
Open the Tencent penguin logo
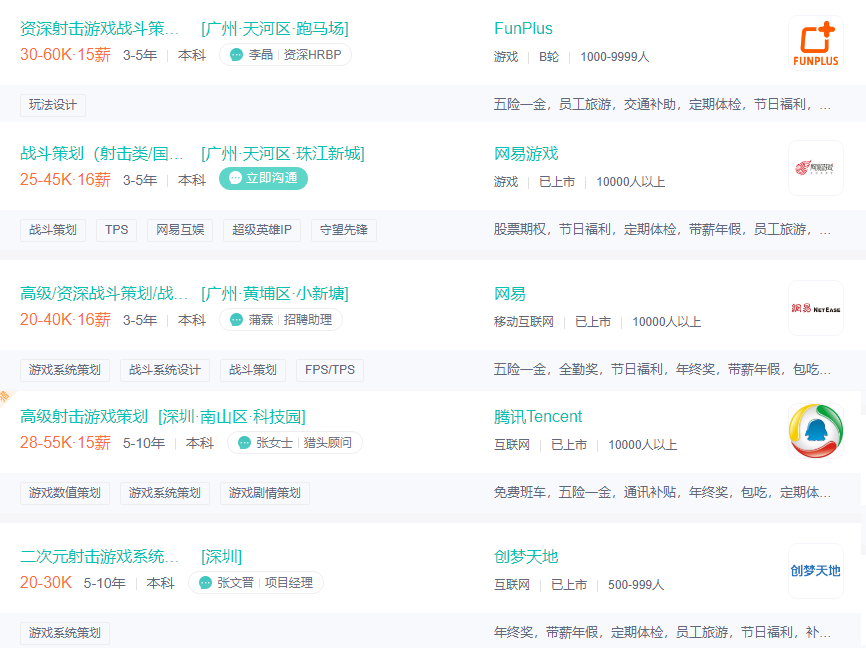(x=816, y=431)
